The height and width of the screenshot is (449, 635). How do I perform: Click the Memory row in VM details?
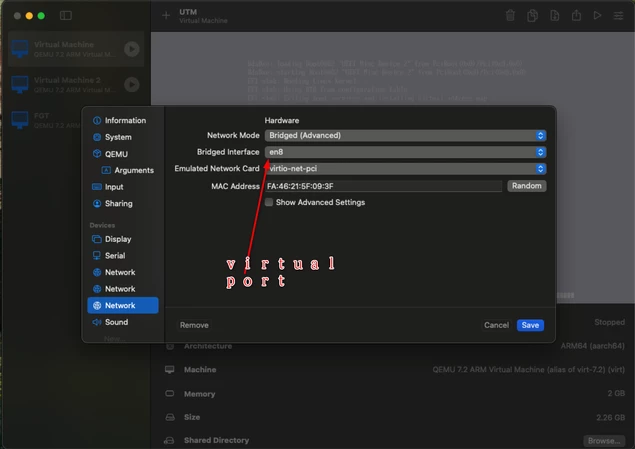[395, 394]
